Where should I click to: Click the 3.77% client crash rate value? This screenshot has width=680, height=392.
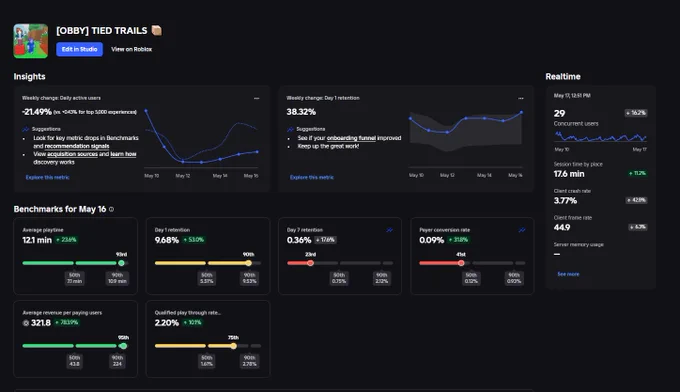565,201
